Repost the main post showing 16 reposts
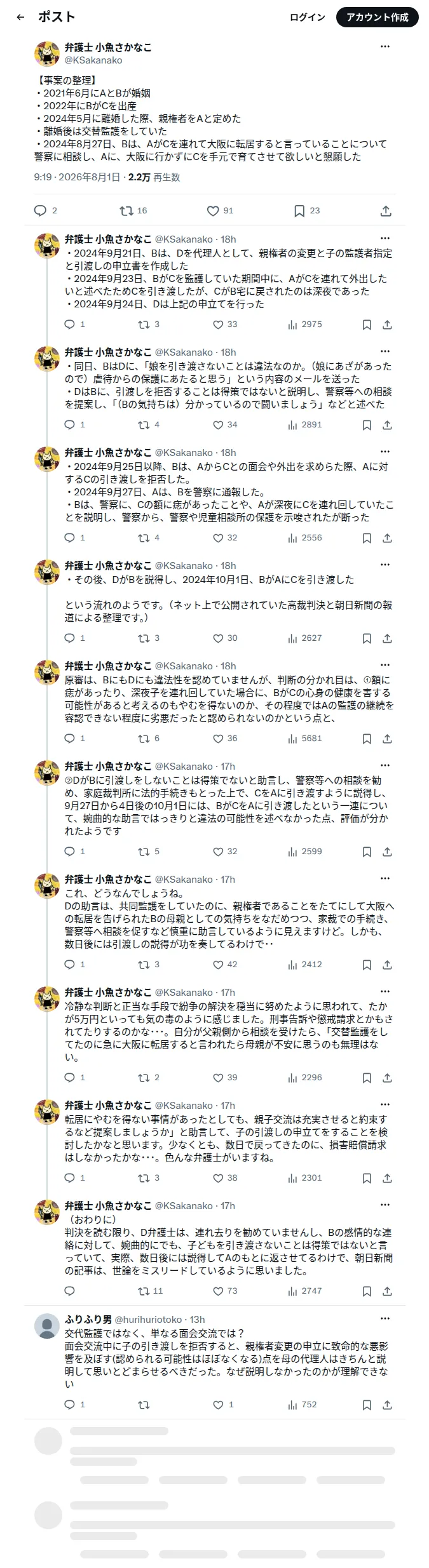This screenshot has width=429, height=1568. (133, 211)
